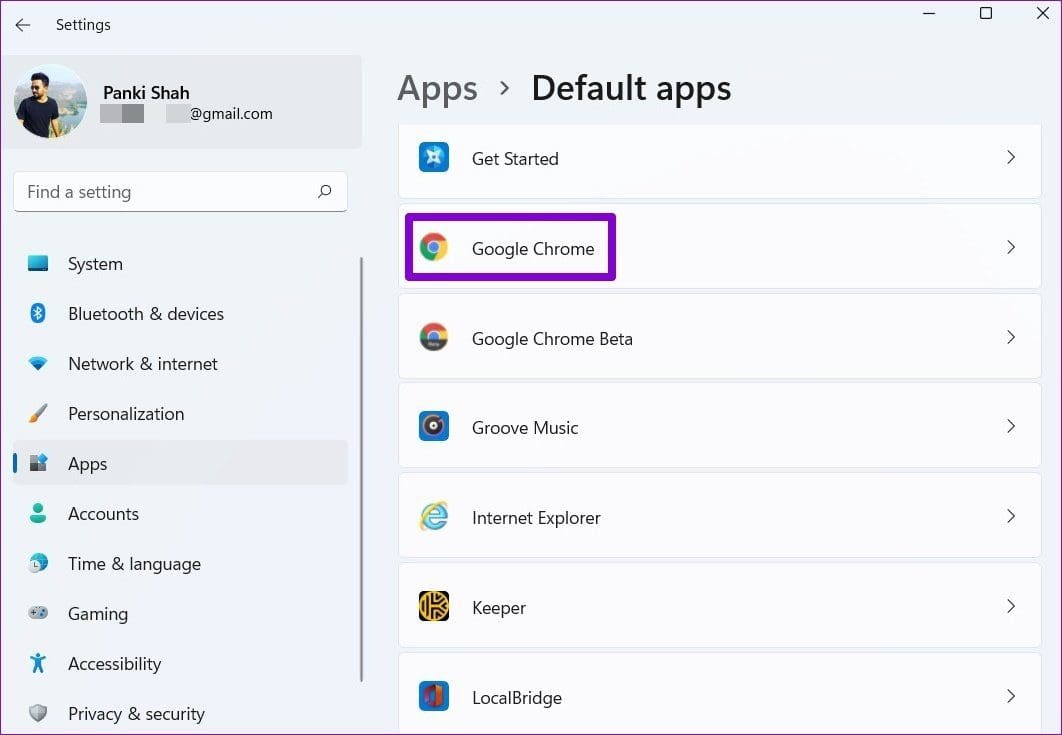This screenshot has height=735, width=1062.
Task: Click the Google Chrome Beta icon
Action: 433,337
